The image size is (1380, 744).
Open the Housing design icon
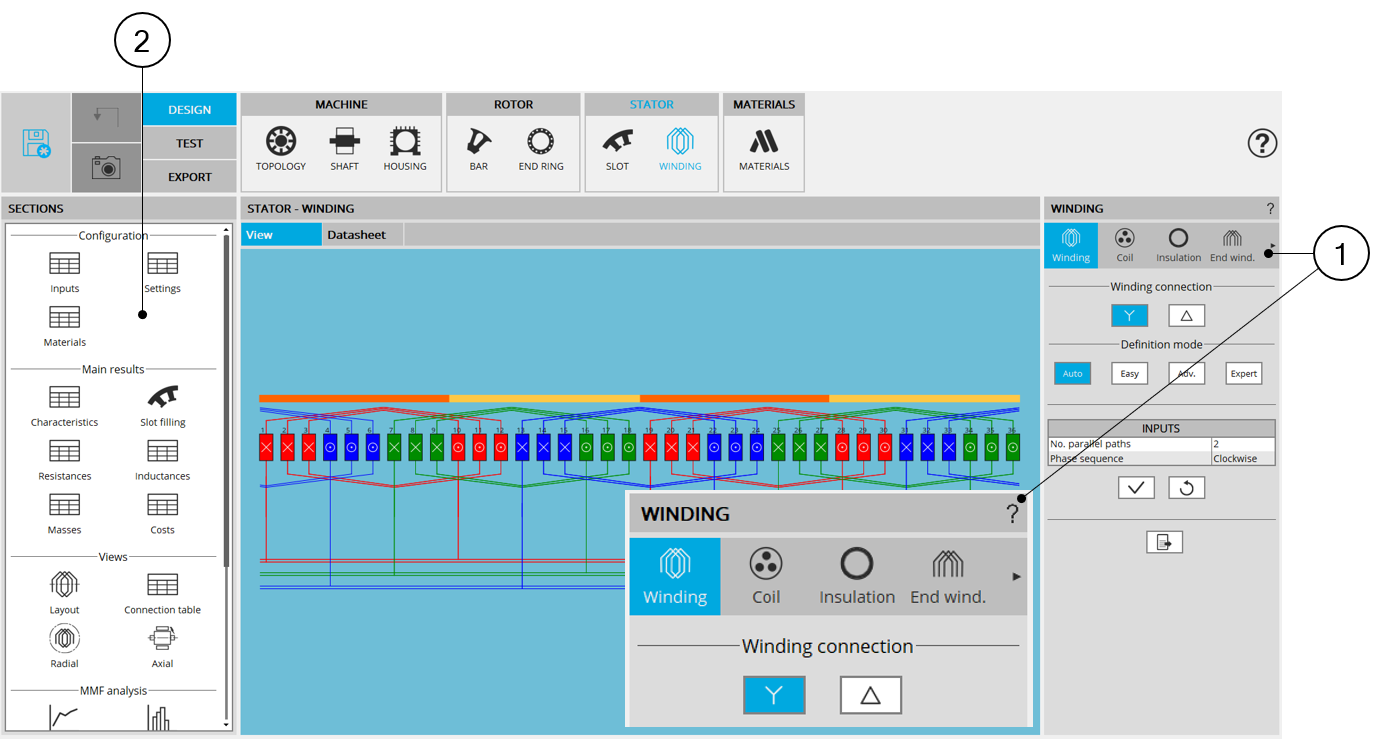click(405, 148)
